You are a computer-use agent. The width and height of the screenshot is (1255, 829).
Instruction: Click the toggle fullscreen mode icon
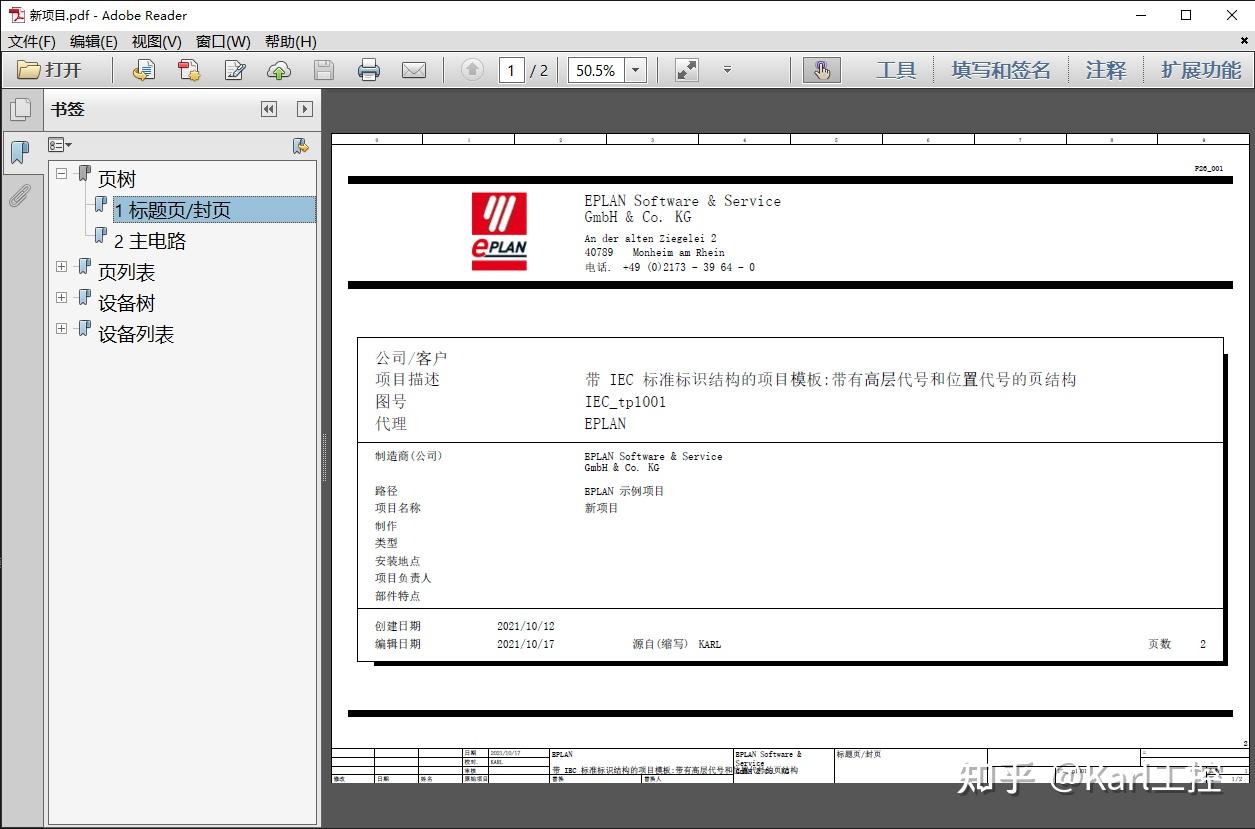point(686,70)
